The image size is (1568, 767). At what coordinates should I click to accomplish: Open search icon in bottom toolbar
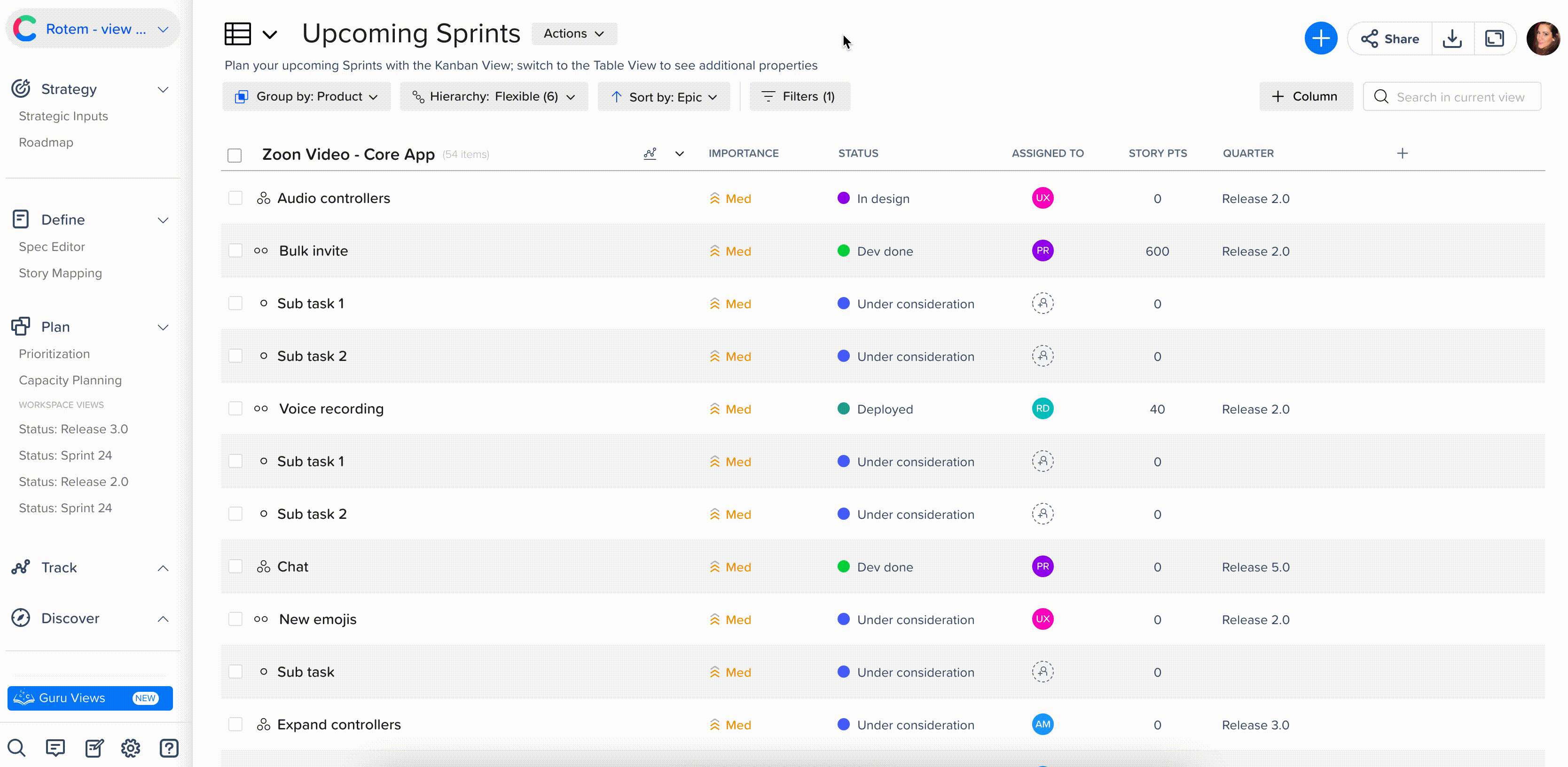[16, 747]
